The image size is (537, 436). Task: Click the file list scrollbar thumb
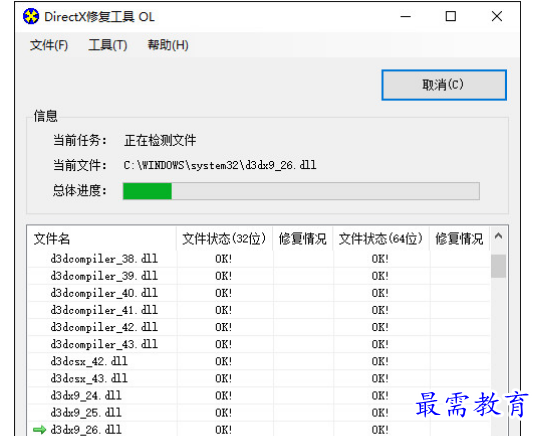[498, 266]
